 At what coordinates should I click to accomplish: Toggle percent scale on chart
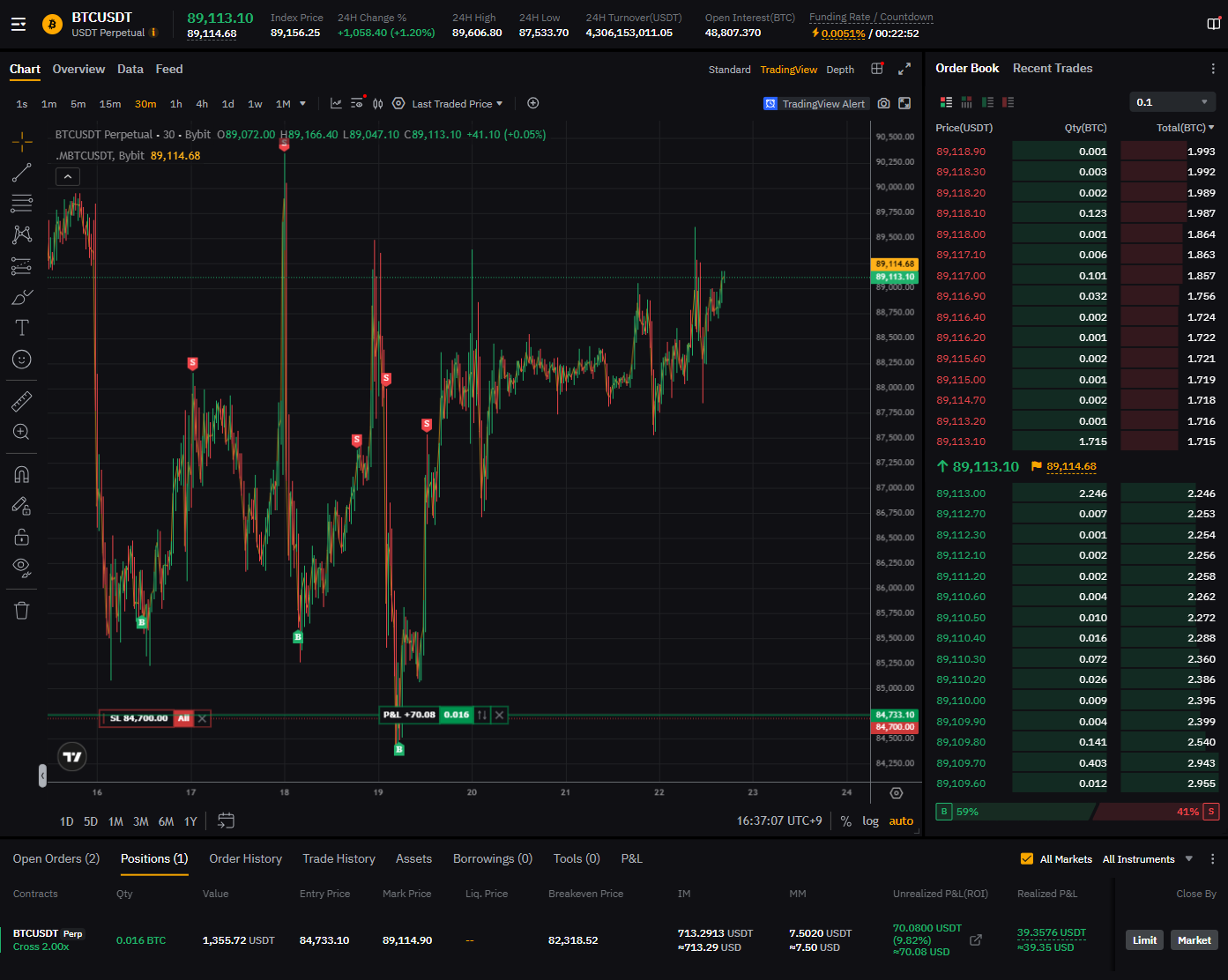[x=846, y=821]
